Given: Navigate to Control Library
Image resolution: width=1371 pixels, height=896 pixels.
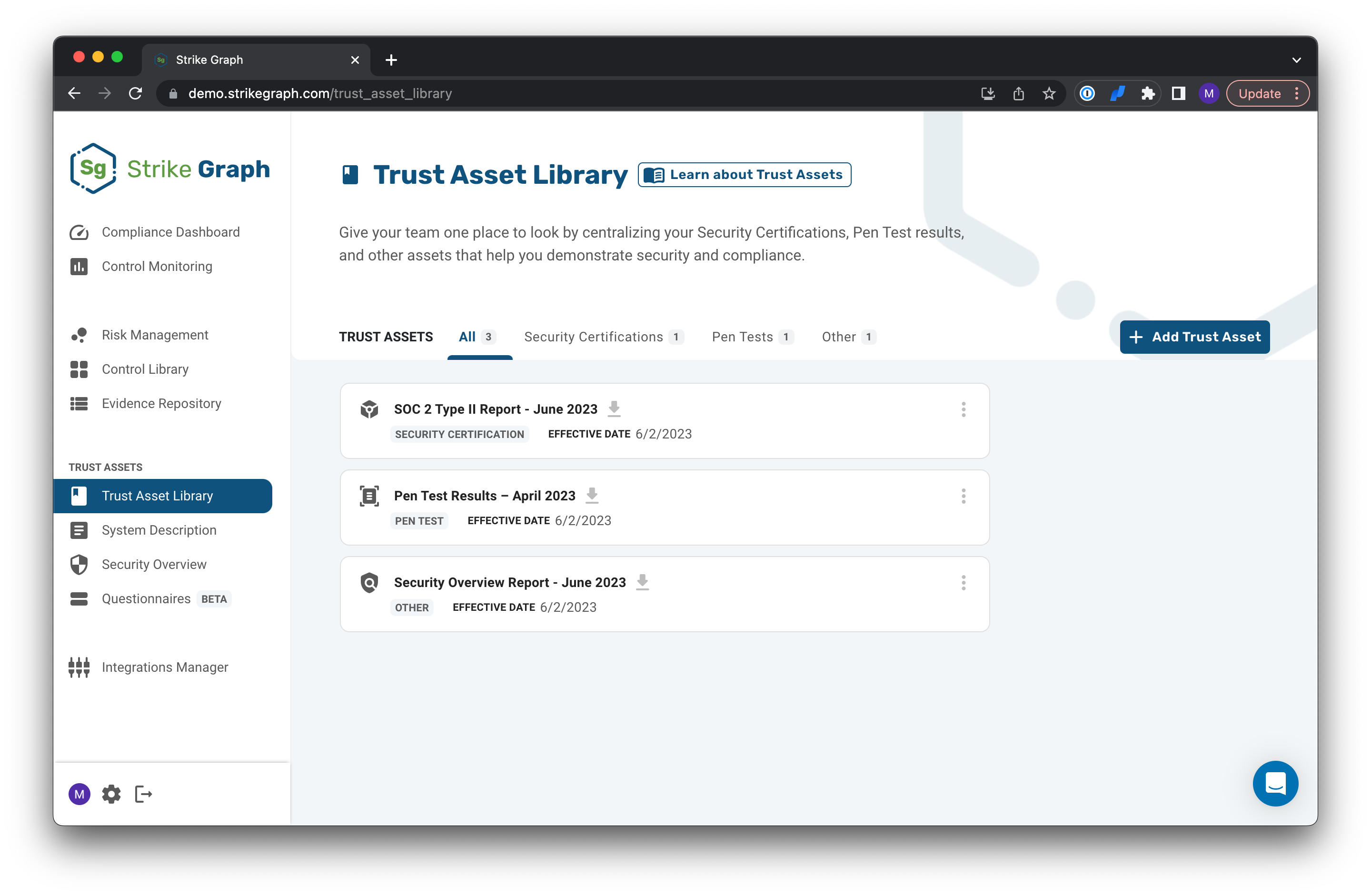Looking at the screenshot, I should click(145, 369).
